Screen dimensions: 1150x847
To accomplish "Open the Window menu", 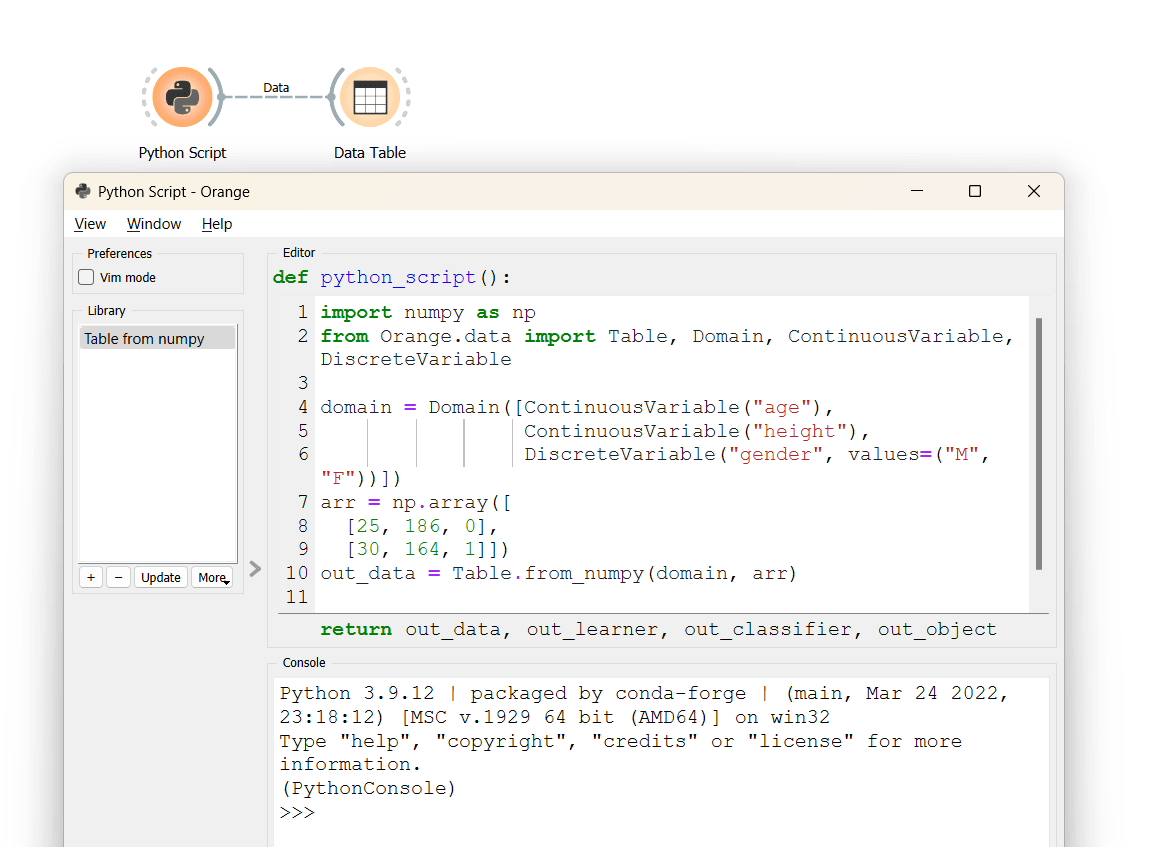I will [154, 224].
